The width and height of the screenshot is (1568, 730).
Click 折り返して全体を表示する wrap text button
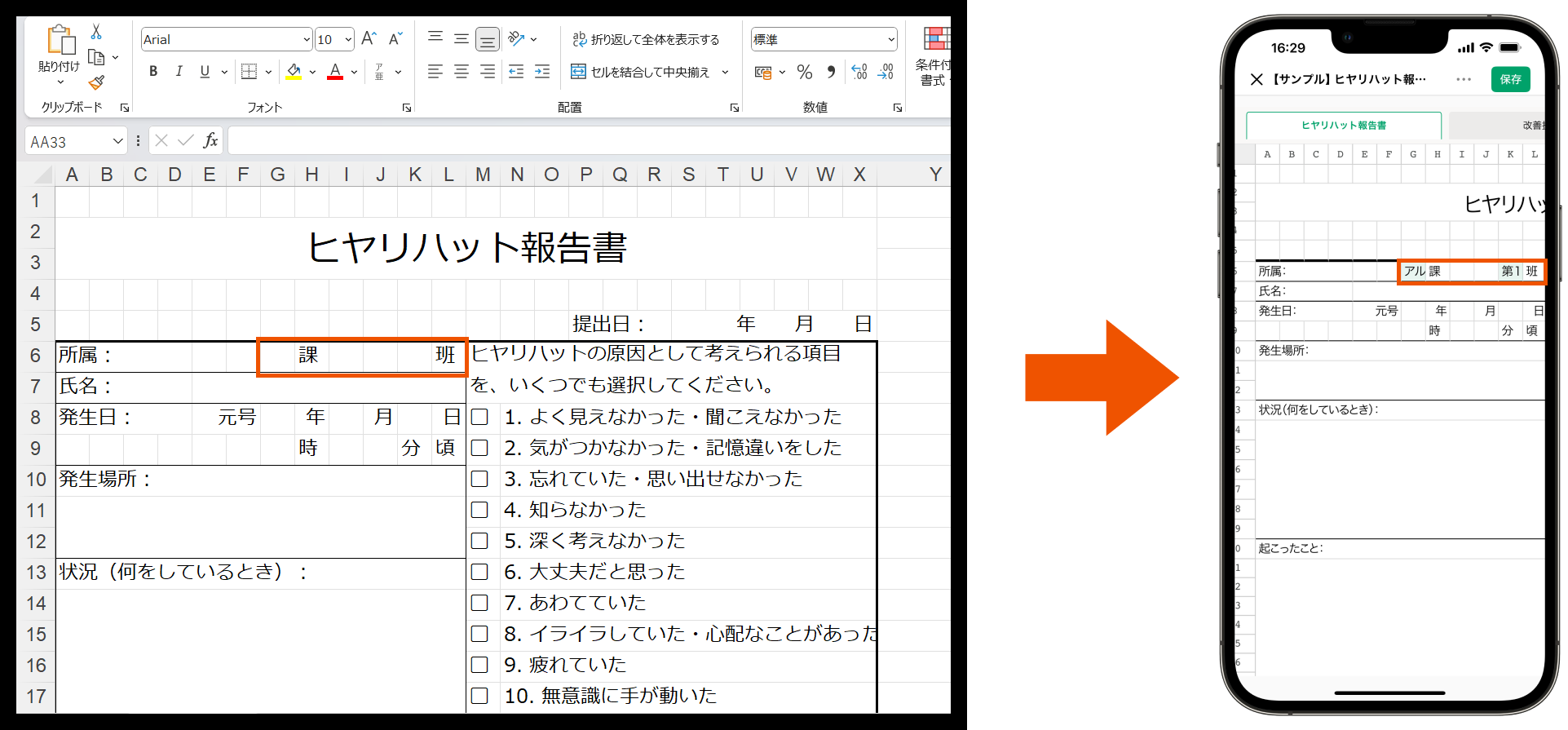[x=646, y=39]
